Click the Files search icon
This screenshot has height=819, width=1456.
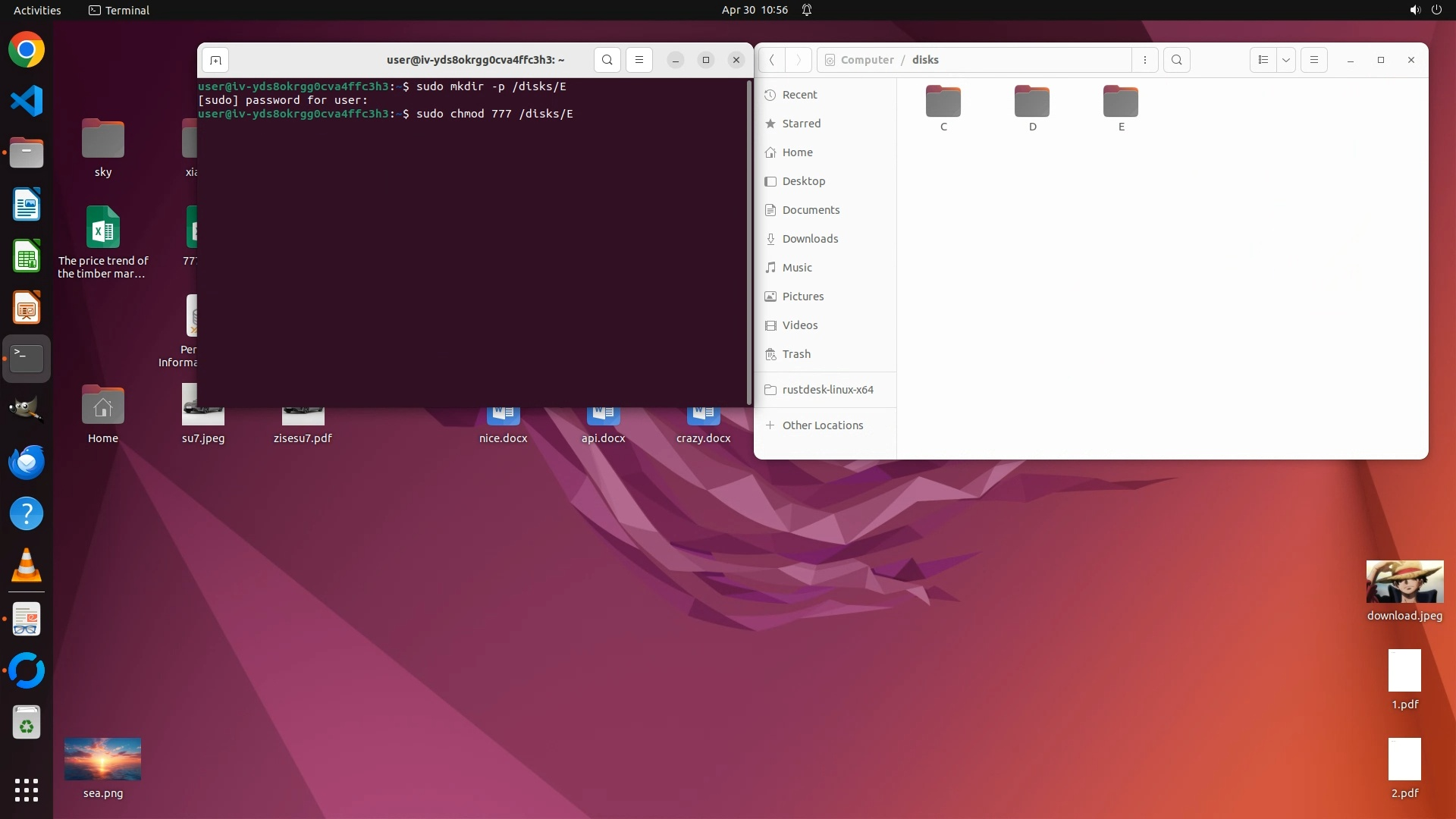[x=1176, y=60]
